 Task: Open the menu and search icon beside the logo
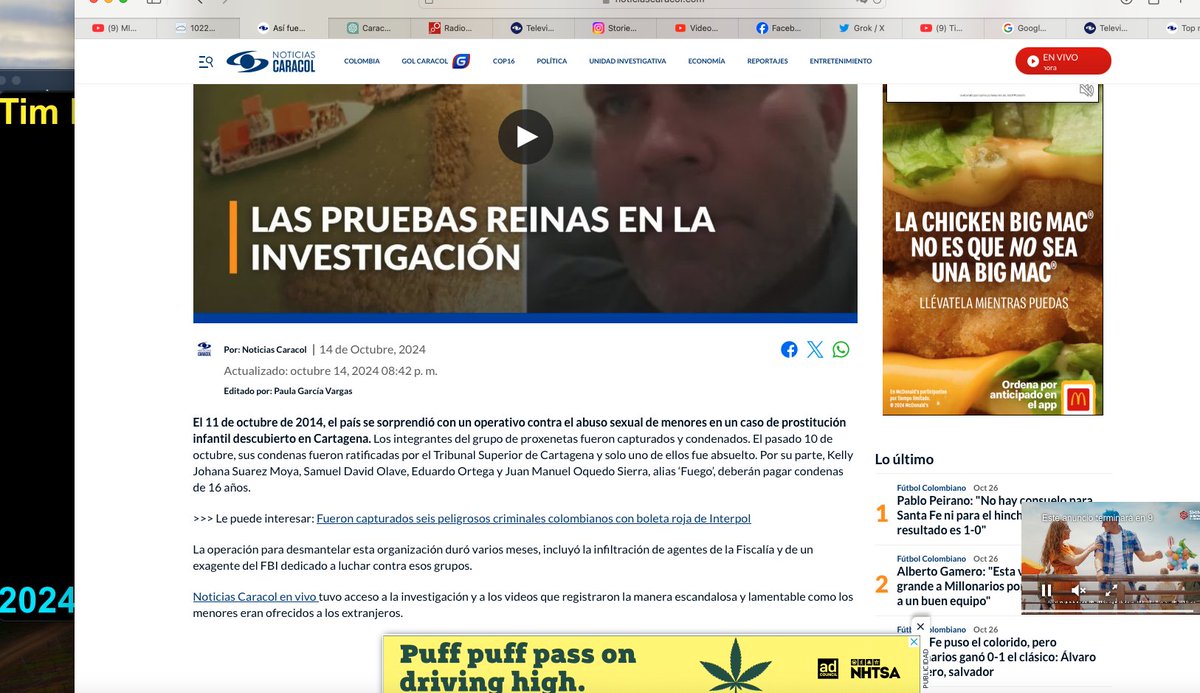(x=205, y=62)
